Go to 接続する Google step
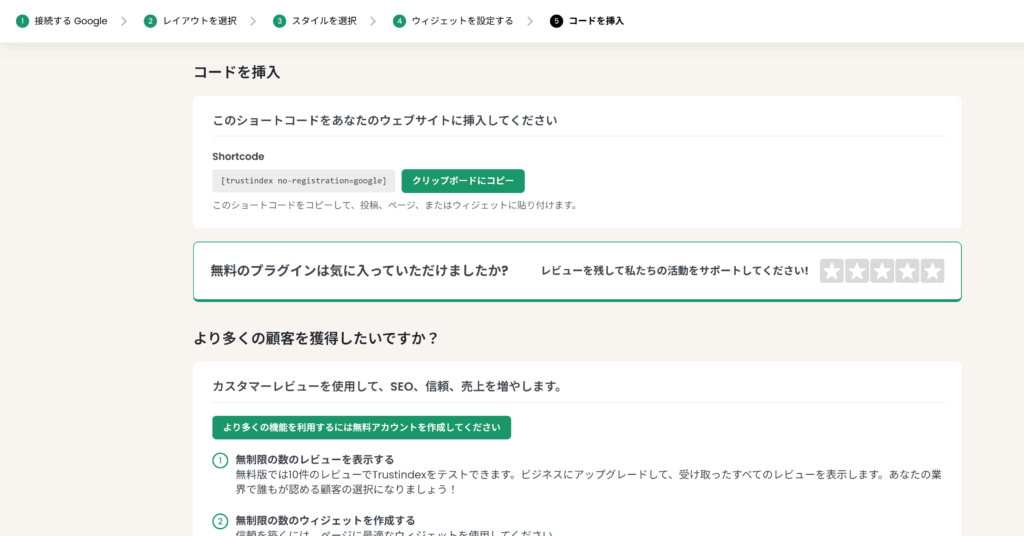Viewport: 1024px width, 536px height. [x=70, y=21]
